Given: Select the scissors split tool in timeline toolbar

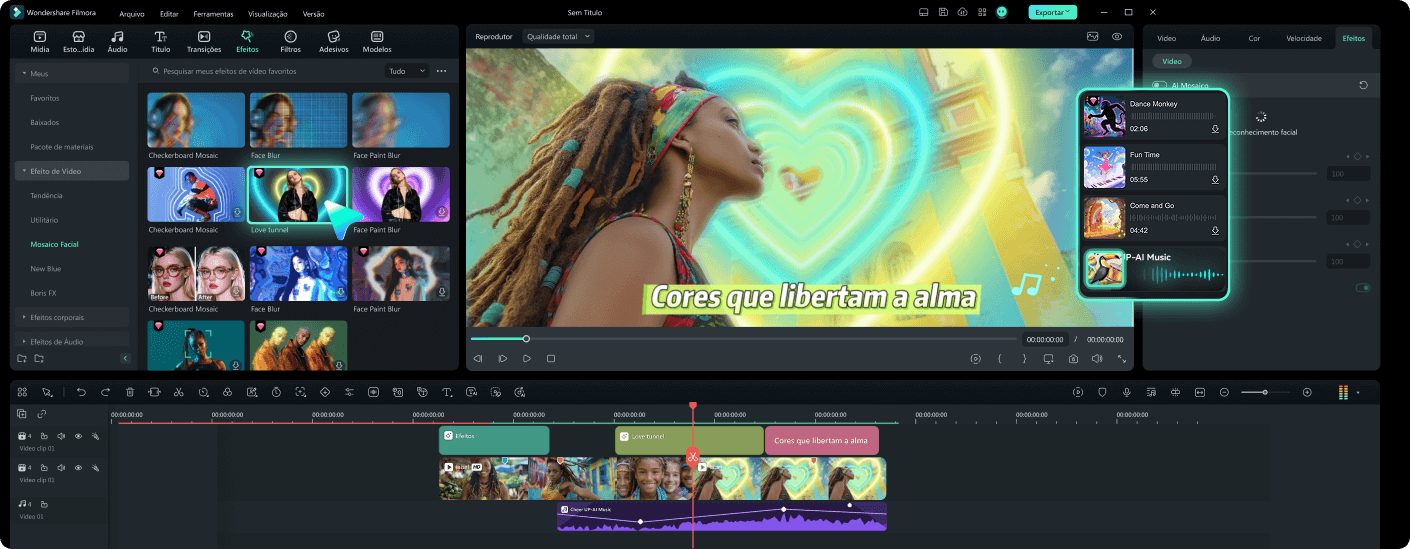Looking at the screenshot, I should [x=178, y=392].
